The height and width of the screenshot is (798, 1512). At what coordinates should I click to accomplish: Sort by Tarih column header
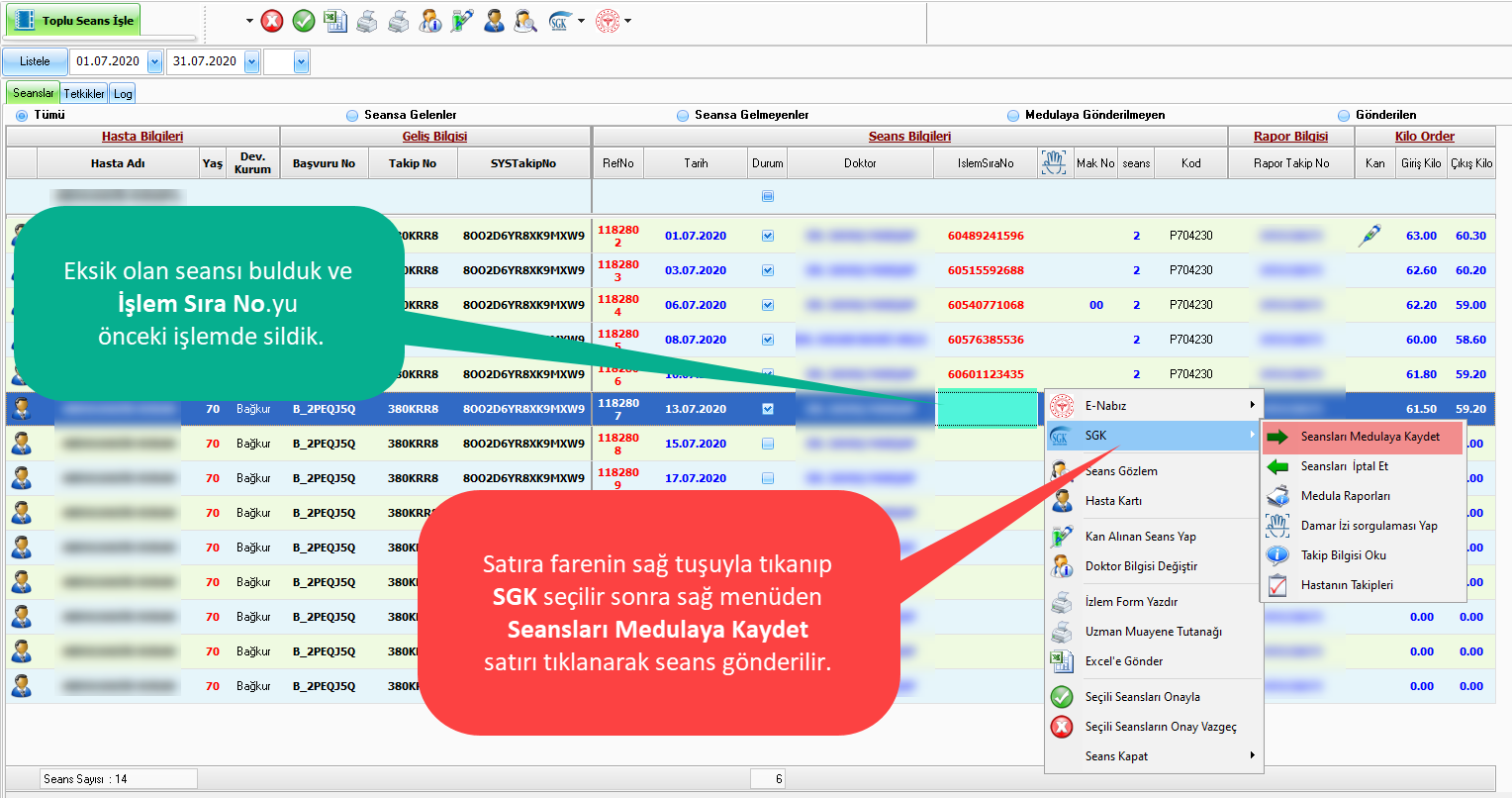click(x=697, y=163)
